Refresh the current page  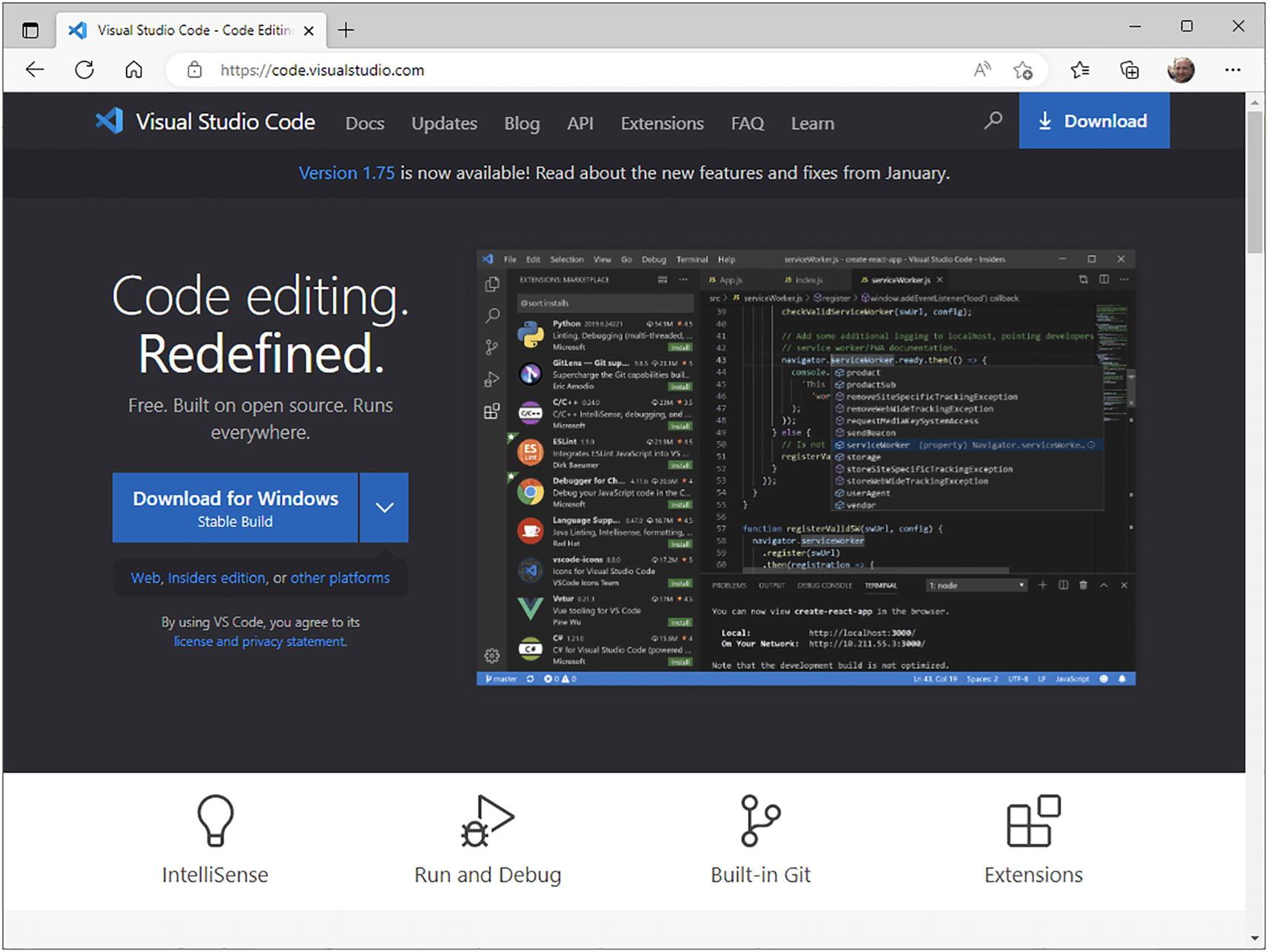pyautogui.click(x=84, y=70)
